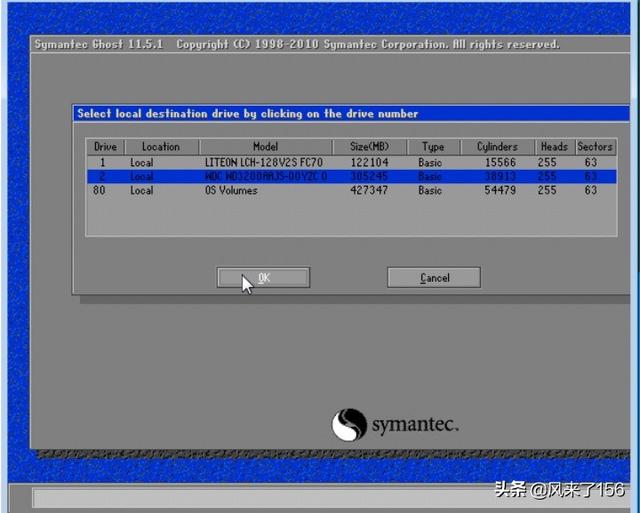Click the Symantec Ghost 11.5.1 title text

click(x=99, y=44)
